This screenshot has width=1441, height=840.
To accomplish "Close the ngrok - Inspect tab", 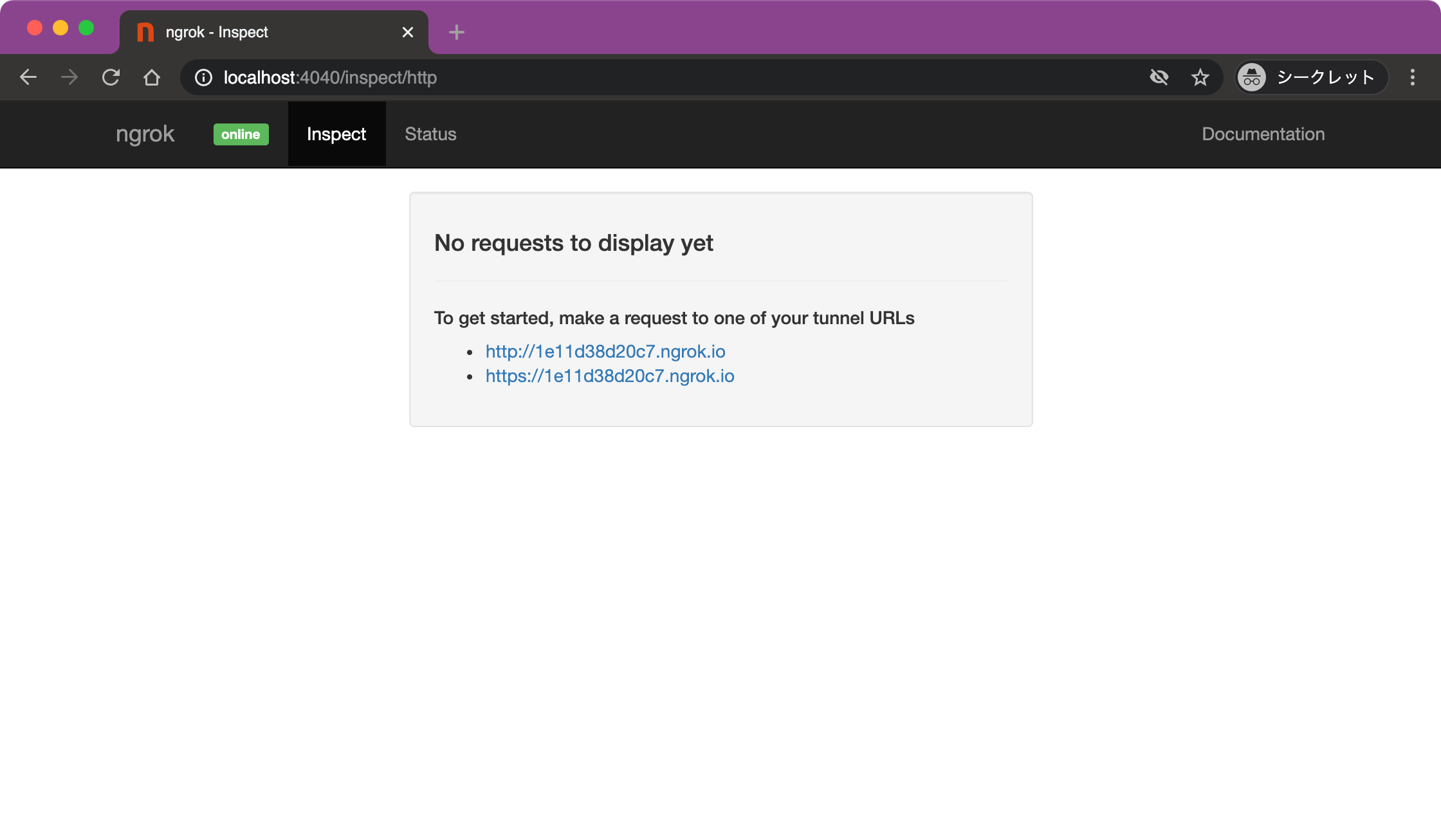I will 407,32.
